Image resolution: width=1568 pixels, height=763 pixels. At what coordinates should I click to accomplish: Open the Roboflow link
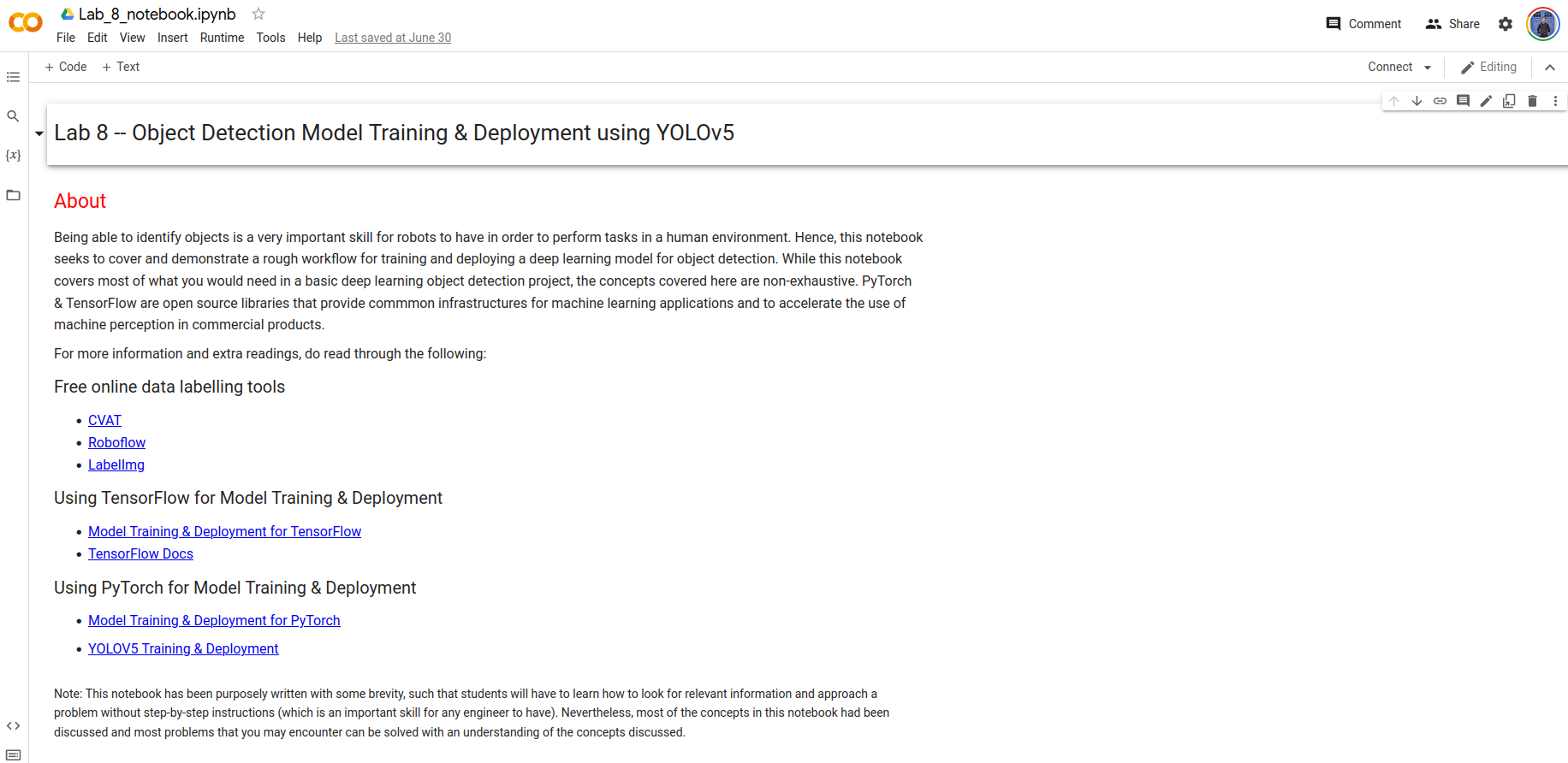116,442
